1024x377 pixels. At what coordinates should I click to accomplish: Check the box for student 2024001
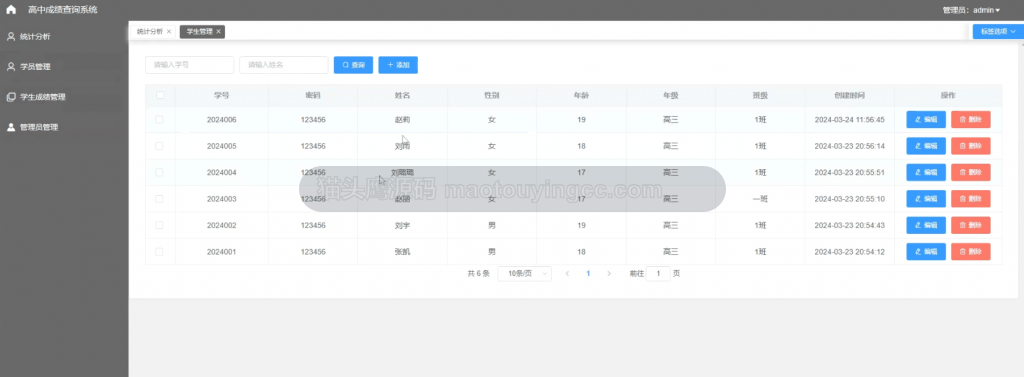159,252
